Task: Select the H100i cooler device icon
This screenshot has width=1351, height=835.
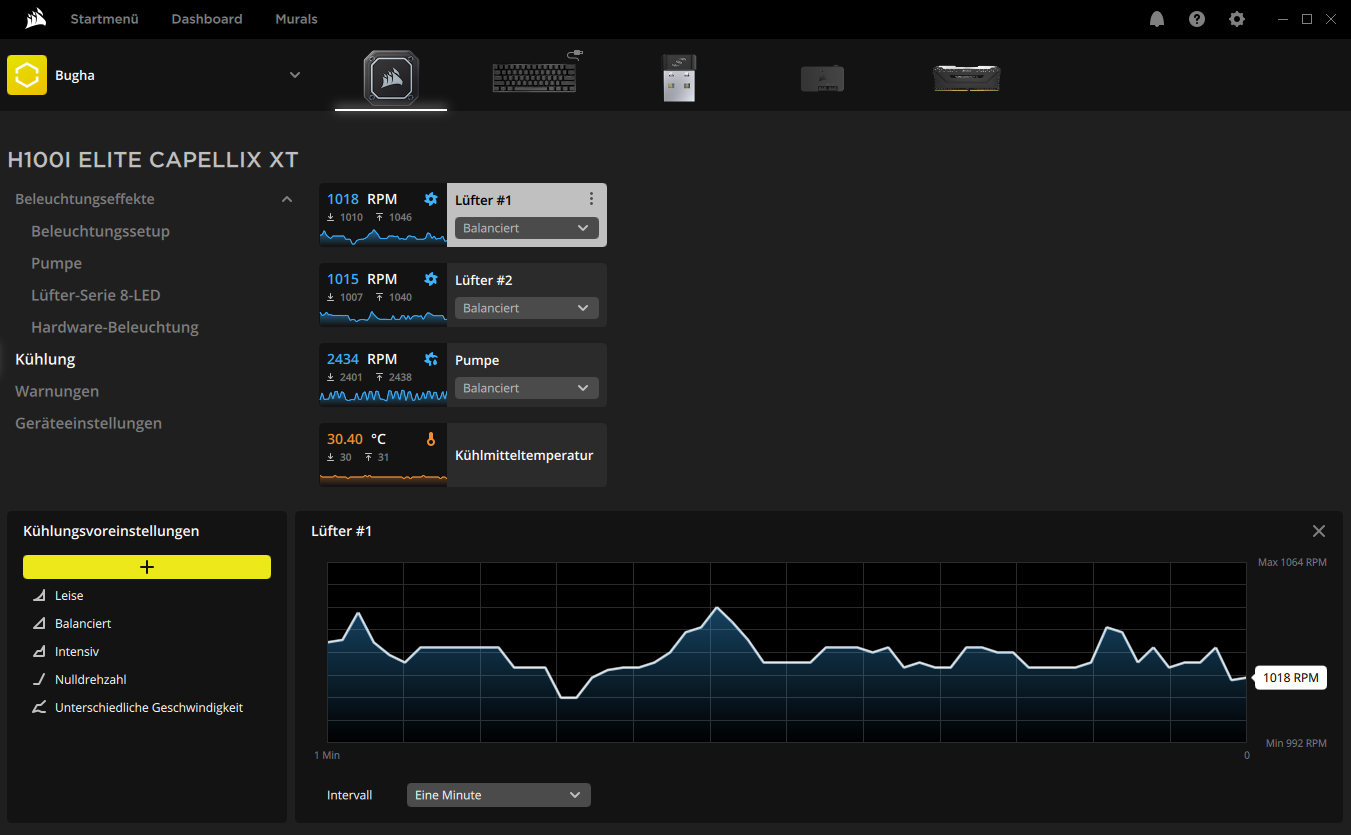Action: (x=391, y=78)
